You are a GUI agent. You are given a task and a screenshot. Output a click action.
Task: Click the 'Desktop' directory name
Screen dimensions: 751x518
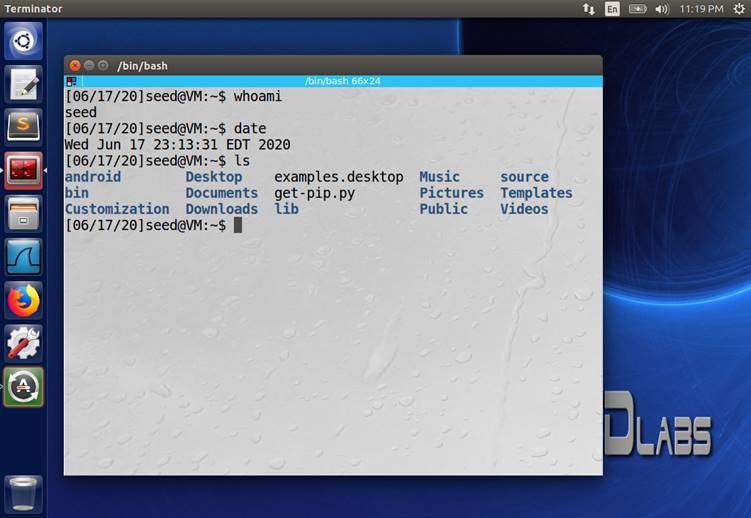214,177
